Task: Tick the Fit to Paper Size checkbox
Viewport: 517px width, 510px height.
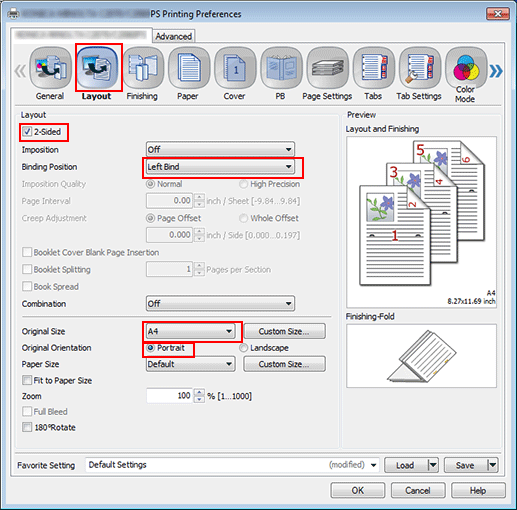Action: [x=27, y=380]
